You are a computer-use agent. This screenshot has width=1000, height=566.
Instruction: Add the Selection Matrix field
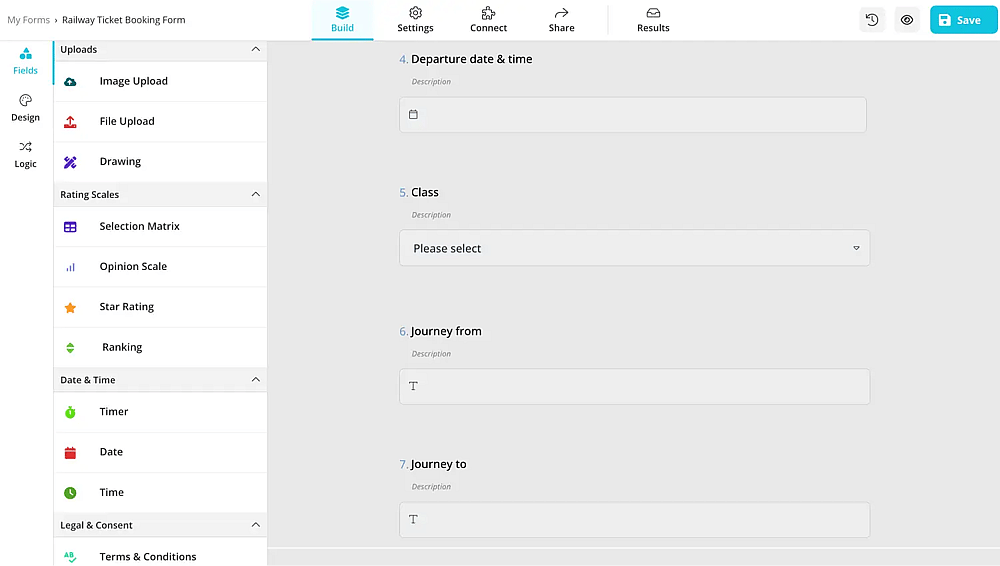point(161,227)
